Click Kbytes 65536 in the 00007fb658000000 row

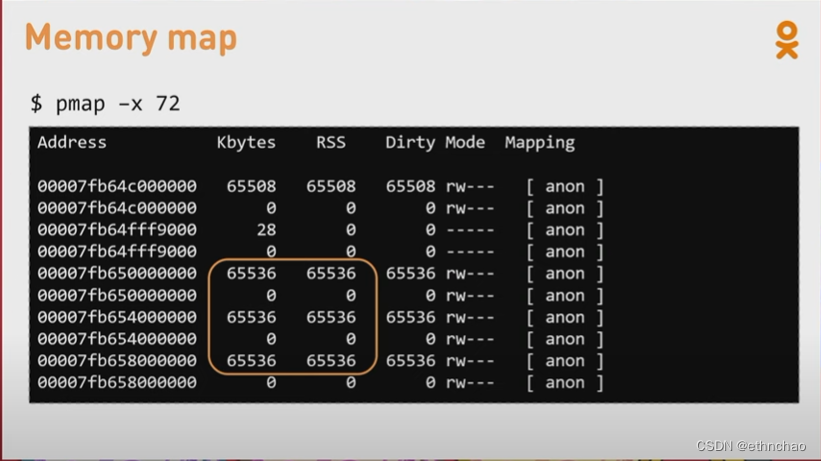pyautogui.click(x=251, y=360)
